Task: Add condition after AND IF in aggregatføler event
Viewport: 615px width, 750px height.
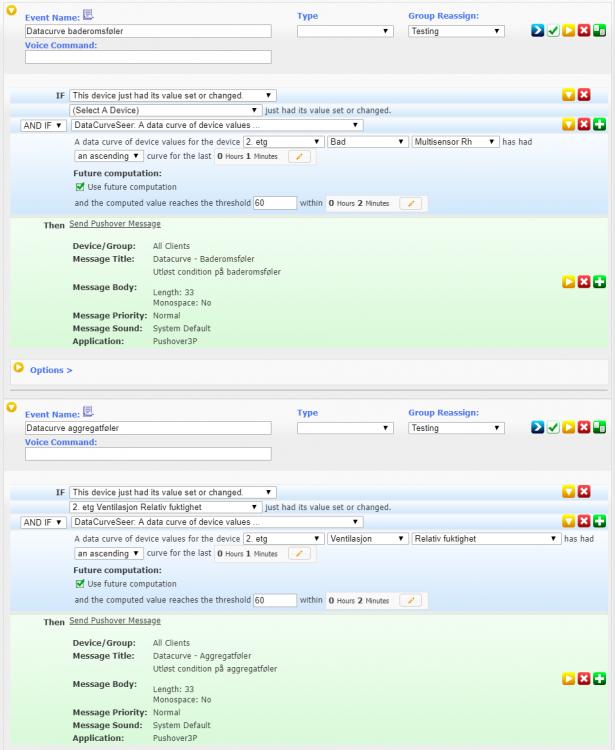Action: click(599, 521)
